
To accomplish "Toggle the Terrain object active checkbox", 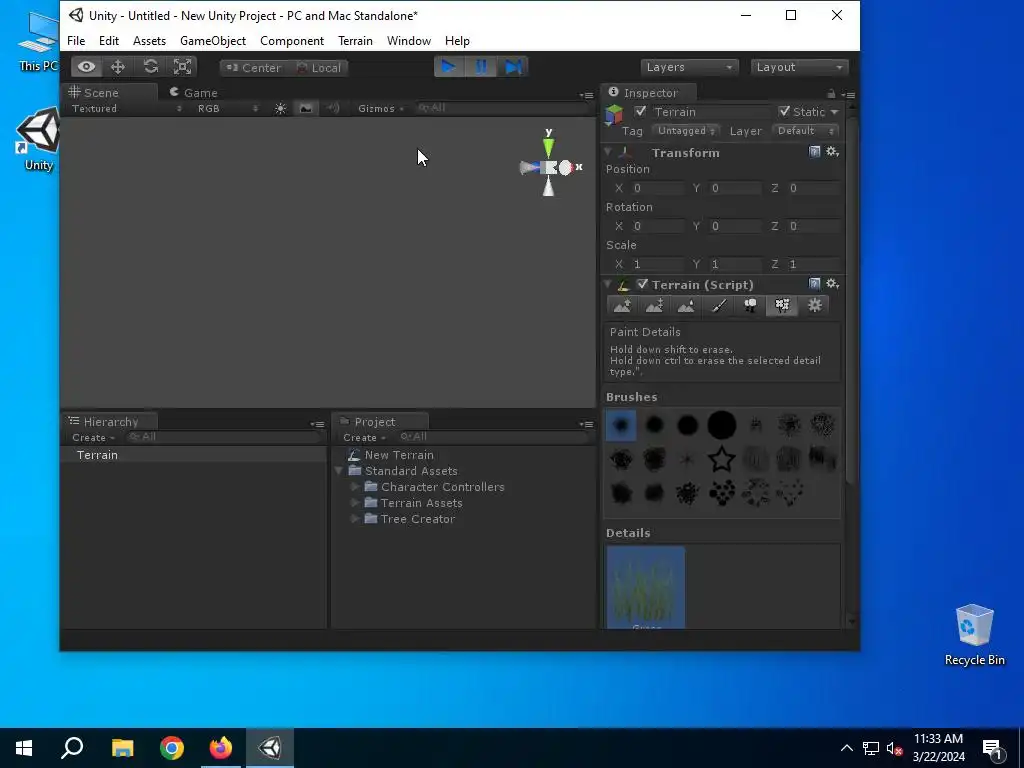I will (x=640, y=111).
